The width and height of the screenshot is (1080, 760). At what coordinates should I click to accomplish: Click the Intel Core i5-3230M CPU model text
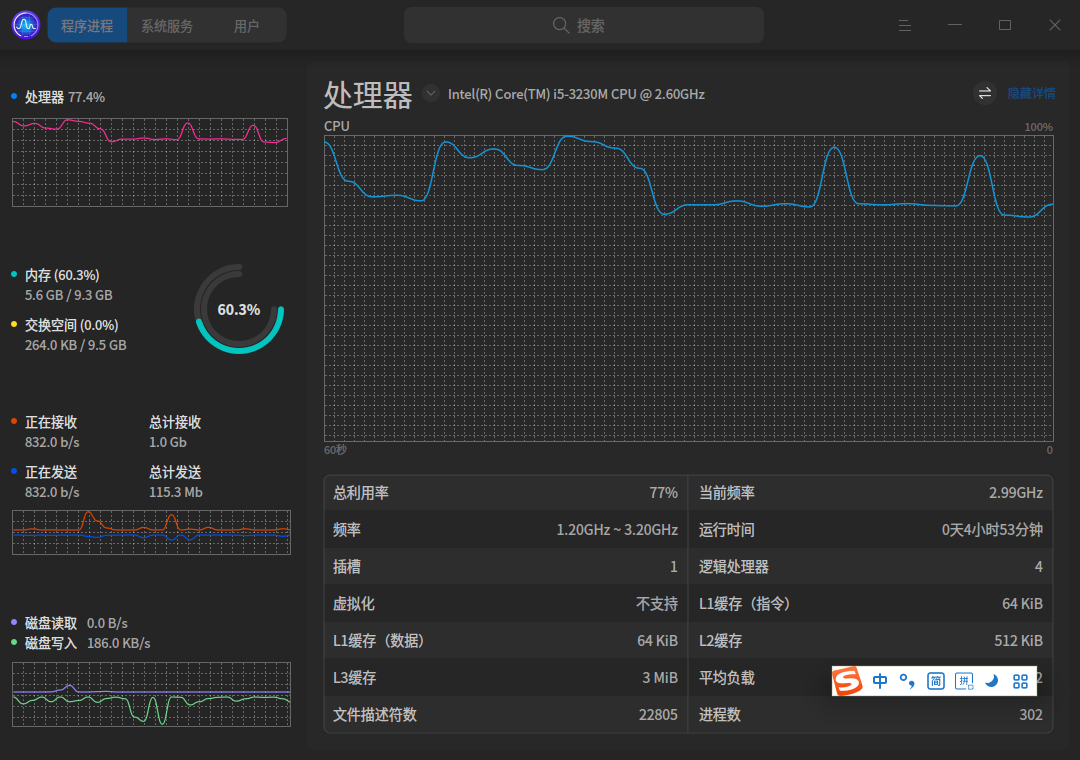coord(576,94)
